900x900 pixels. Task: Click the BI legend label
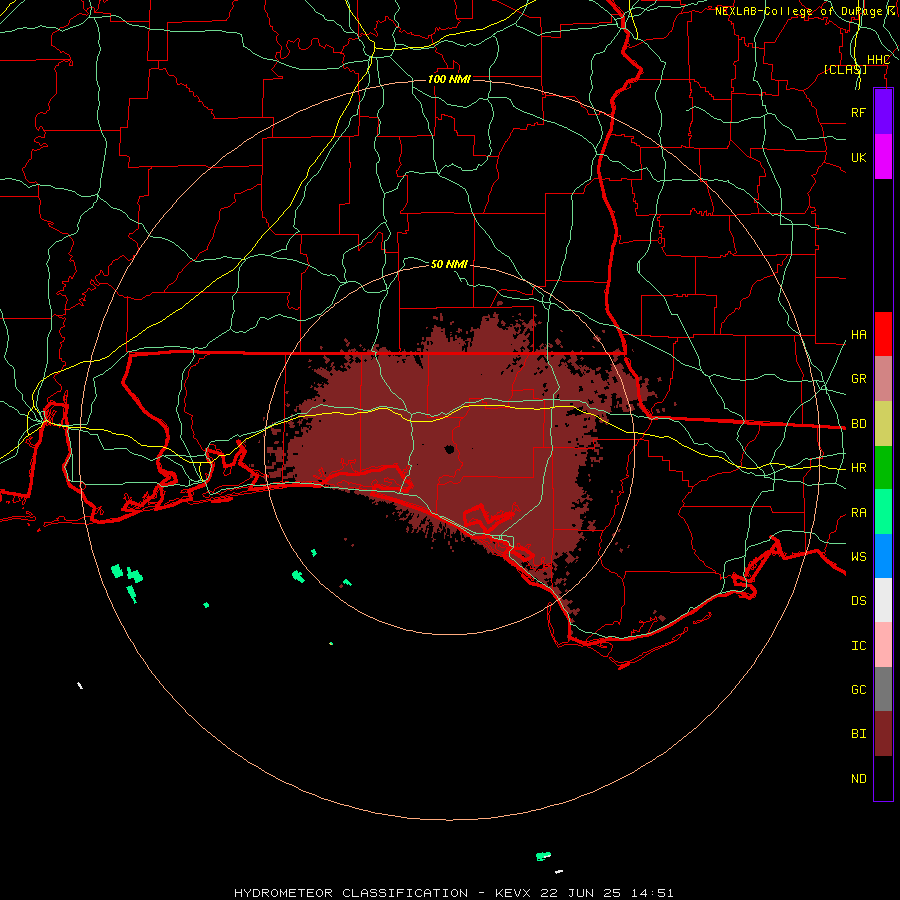pyautogui.click(x=858, y=734)
